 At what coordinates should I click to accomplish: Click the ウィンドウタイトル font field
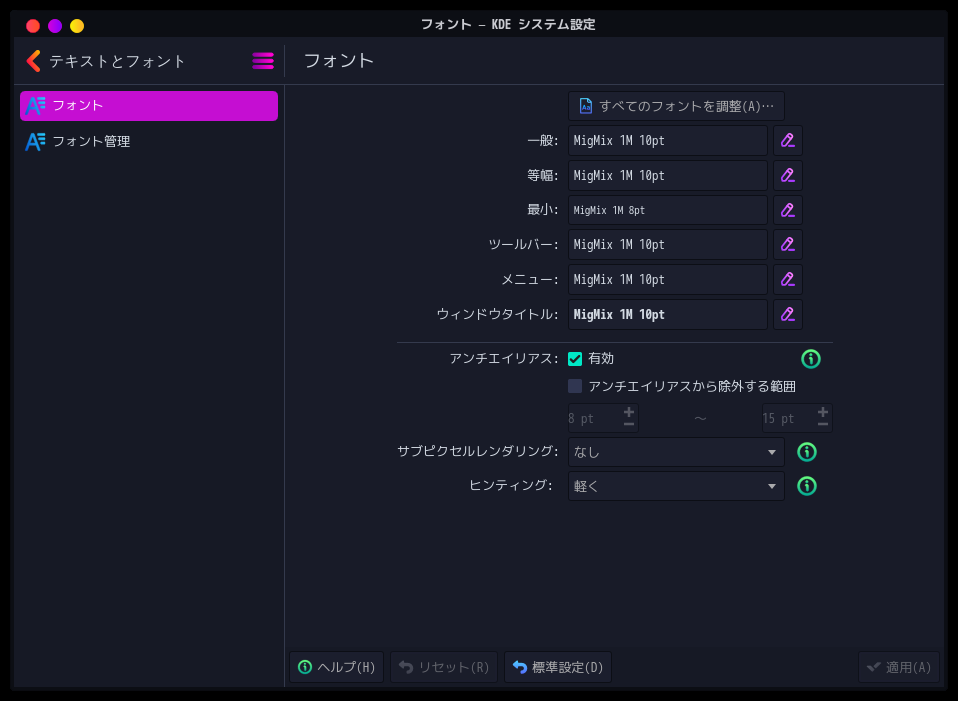click(667, 314)
